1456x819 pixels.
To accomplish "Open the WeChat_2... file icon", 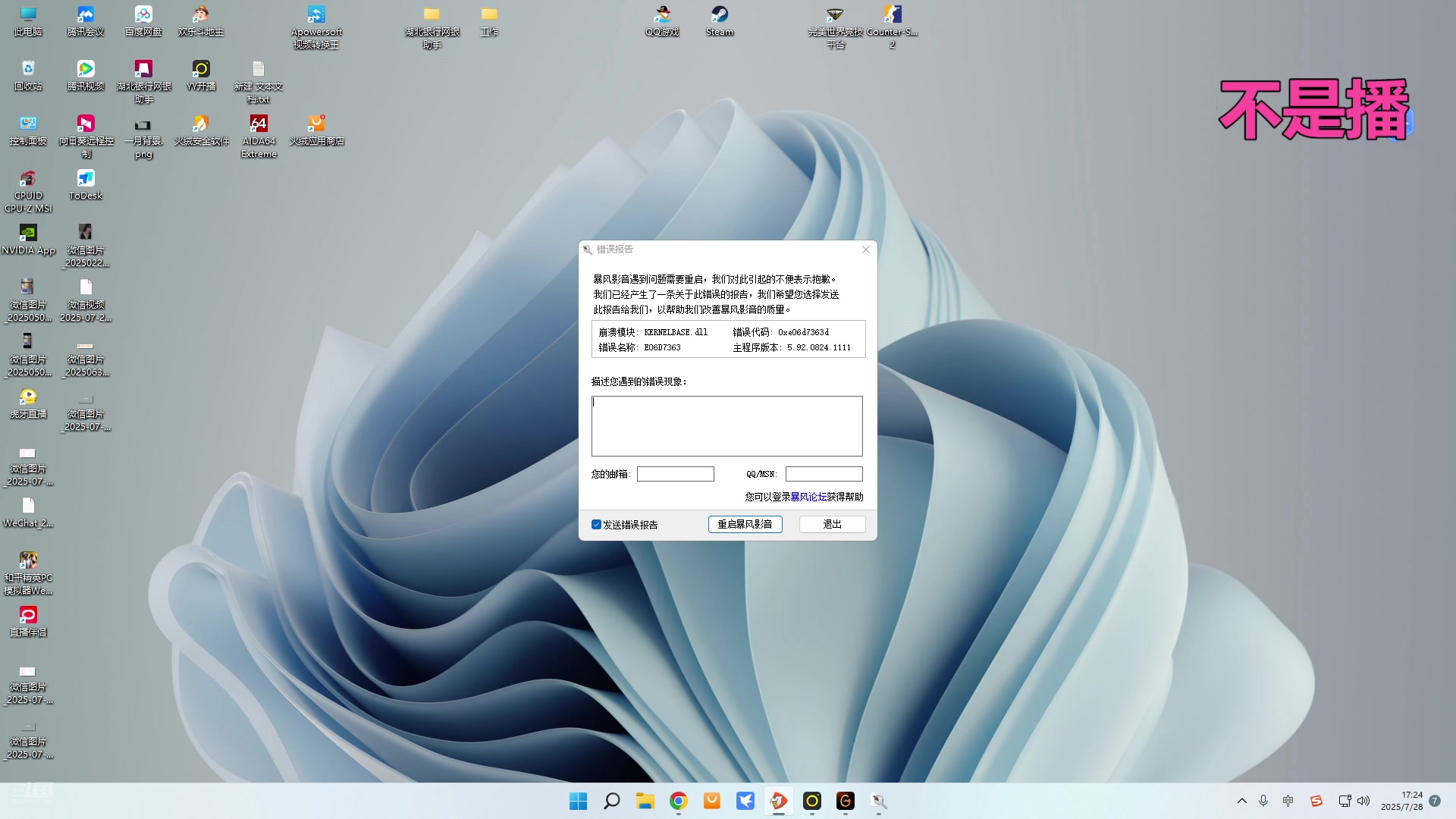I will click(x=28, y=513).
